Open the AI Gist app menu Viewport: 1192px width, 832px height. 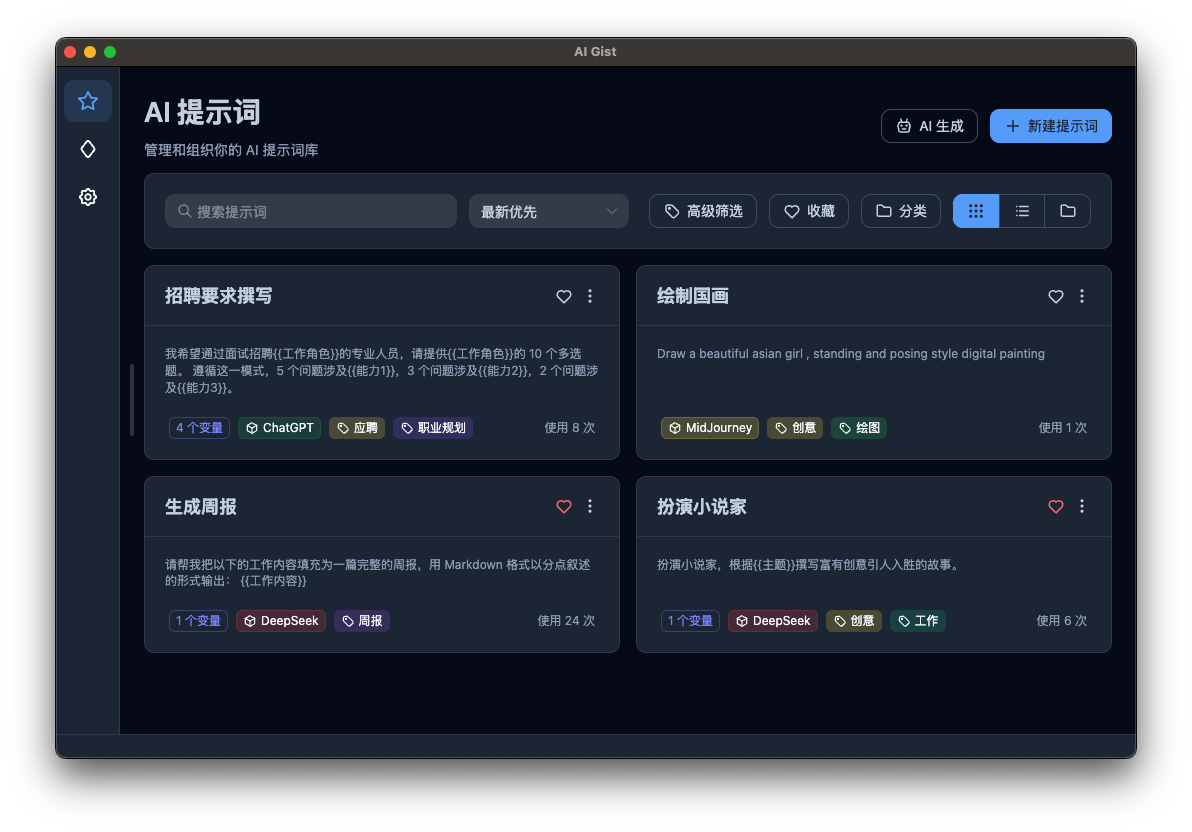click(x=594, y=51)
